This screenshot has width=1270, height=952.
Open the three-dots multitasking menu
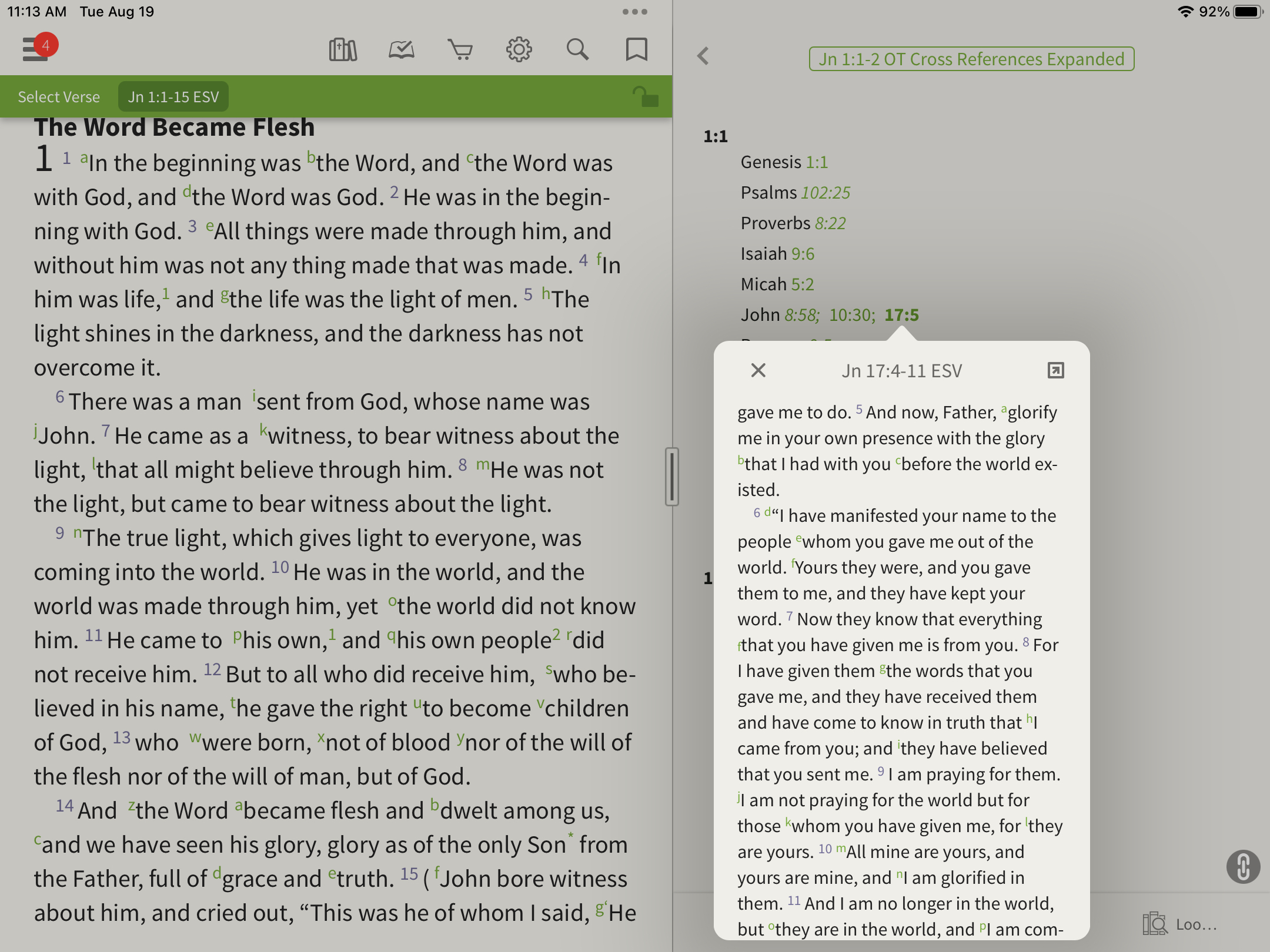634,12
